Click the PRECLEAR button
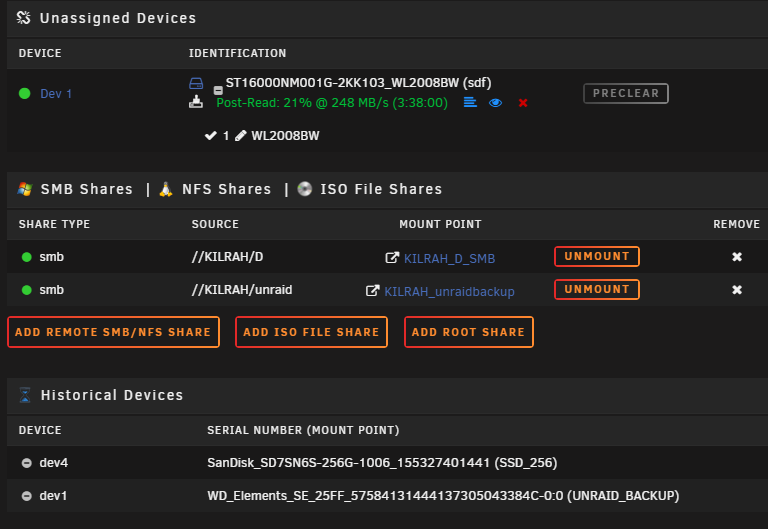 [x=625, y=93]
